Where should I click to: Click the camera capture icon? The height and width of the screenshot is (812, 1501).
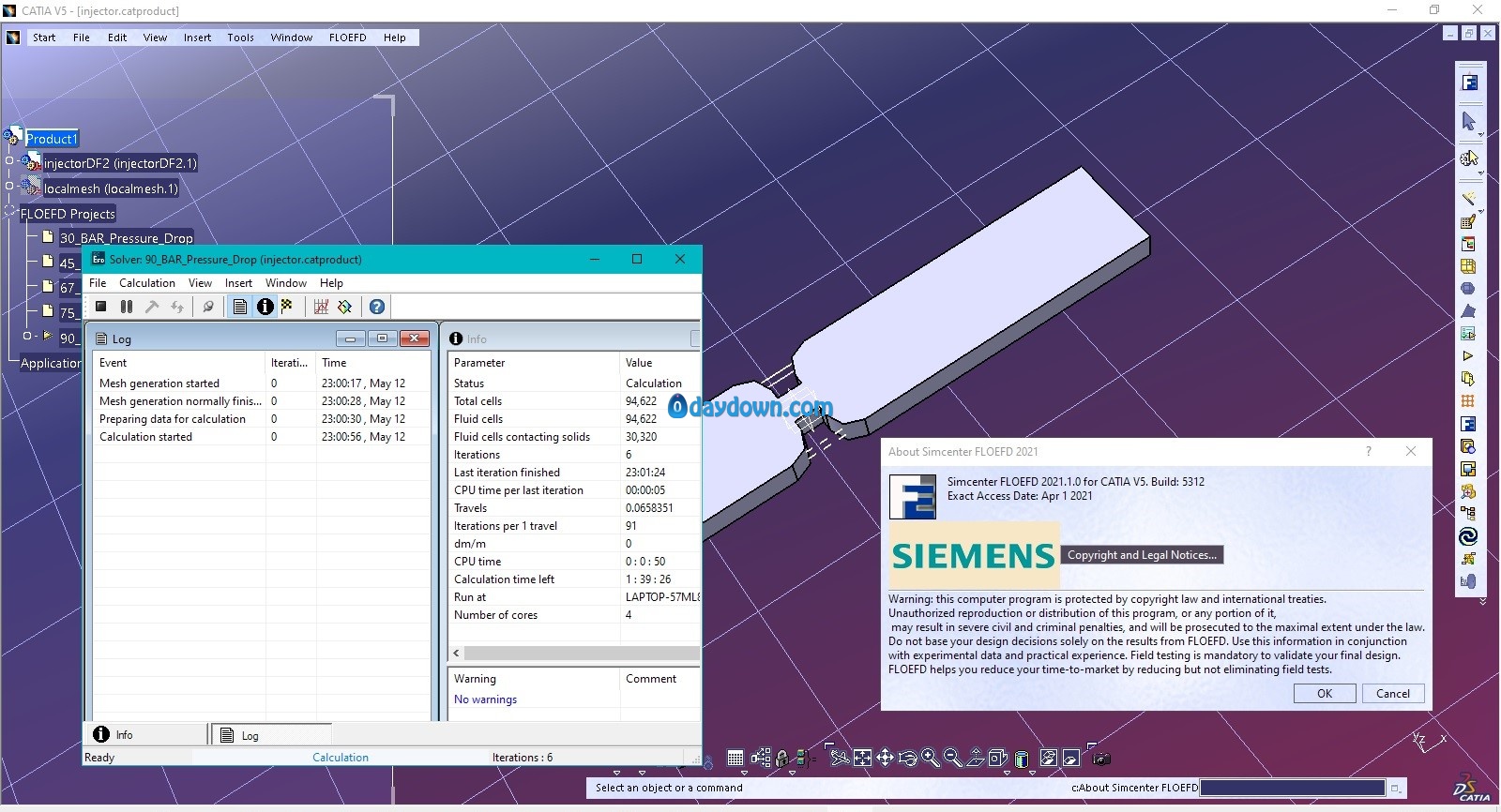(x=1101, y=758)
